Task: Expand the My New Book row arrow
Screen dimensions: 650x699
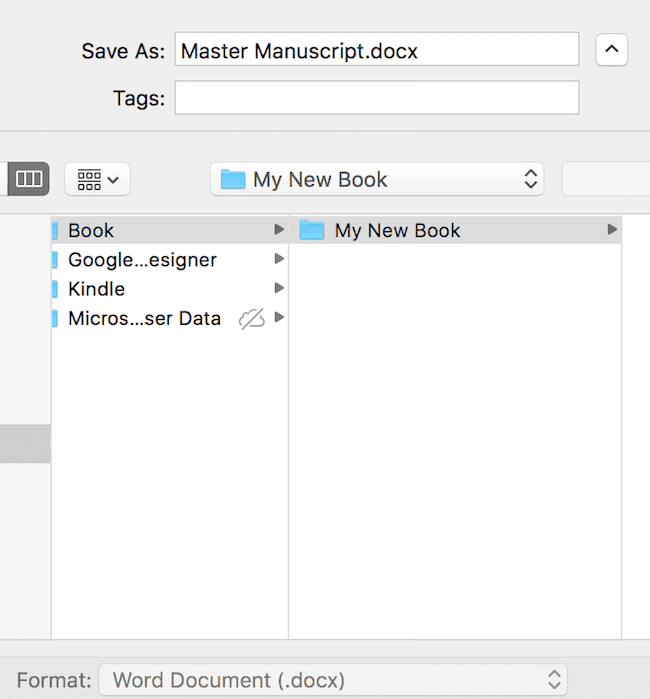Action: pyautogui.click(x=612, y=230)
